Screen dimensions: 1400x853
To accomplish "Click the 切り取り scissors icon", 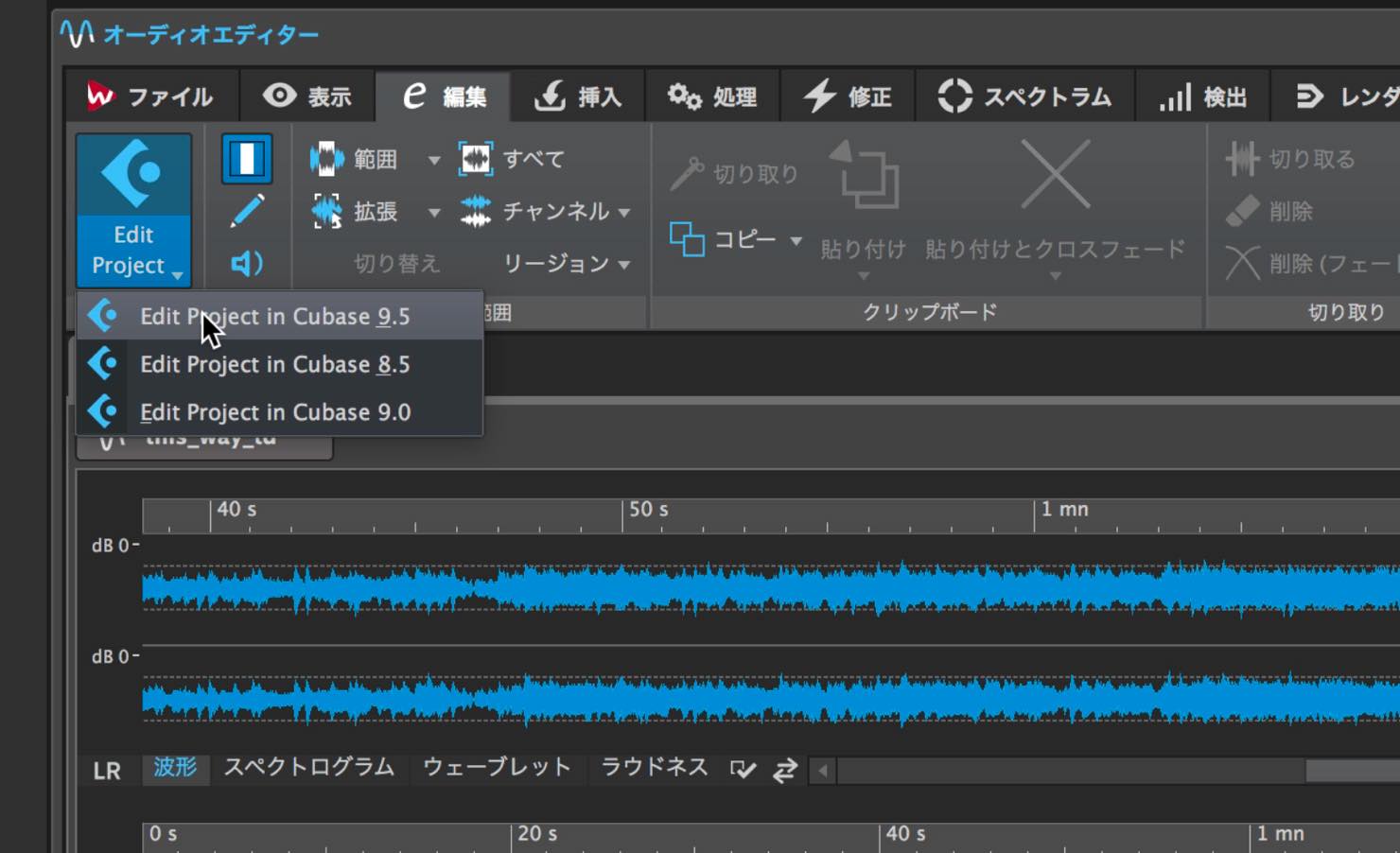I will [x=687, y=174].
